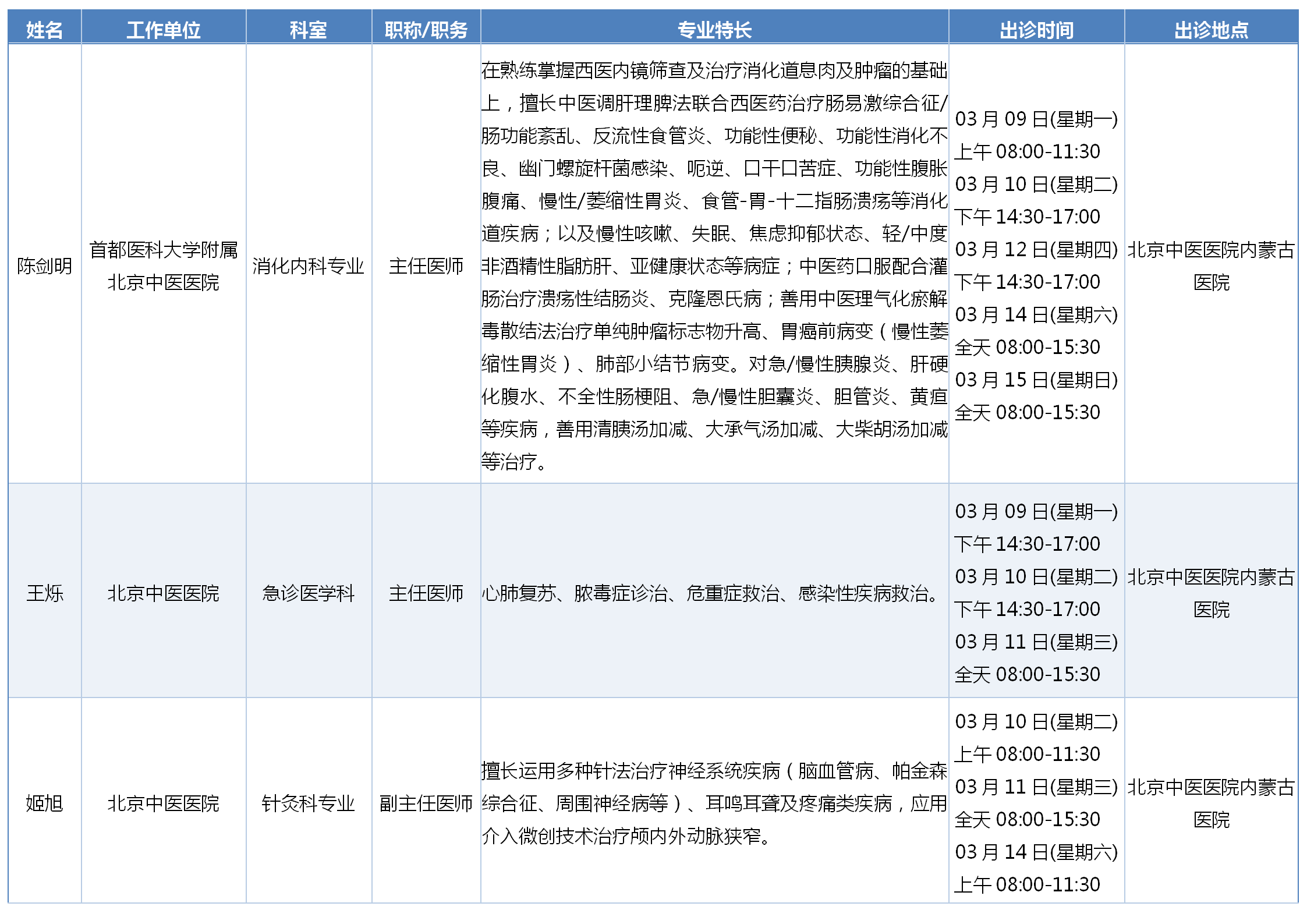Click the 出诊时间 column header
Viewport: 1307px width, 924px height.
coord(1036,30)
